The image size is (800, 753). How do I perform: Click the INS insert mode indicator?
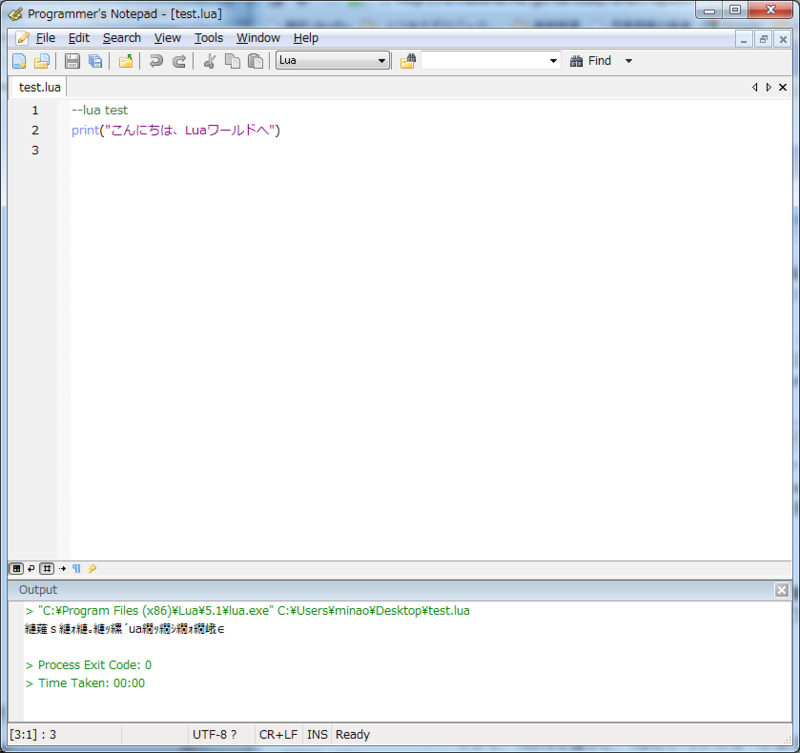tap(317, 735)
